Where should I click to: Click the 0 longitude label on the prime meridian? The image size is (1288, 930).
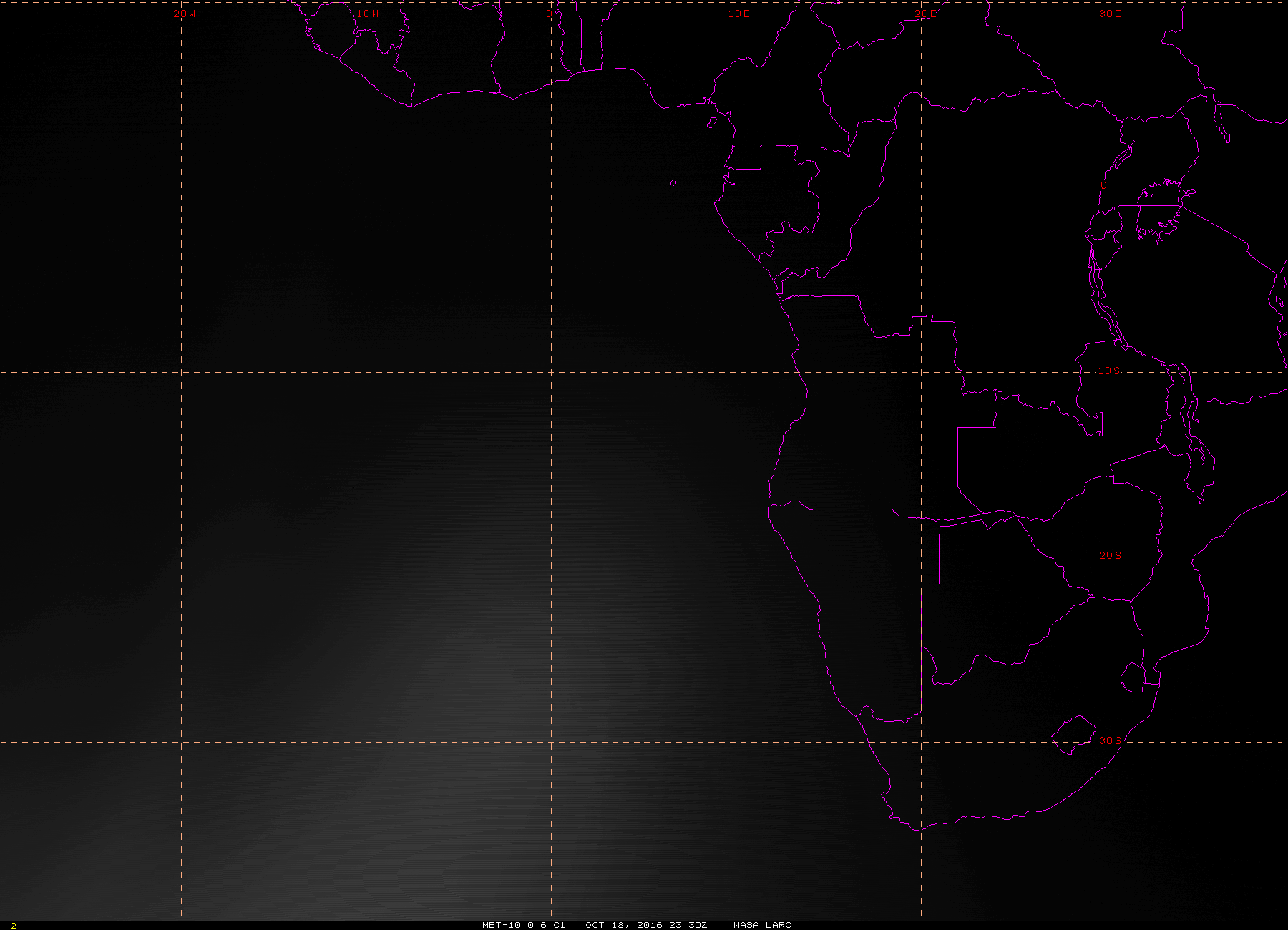pyautogui.click(x=550, y=14)
